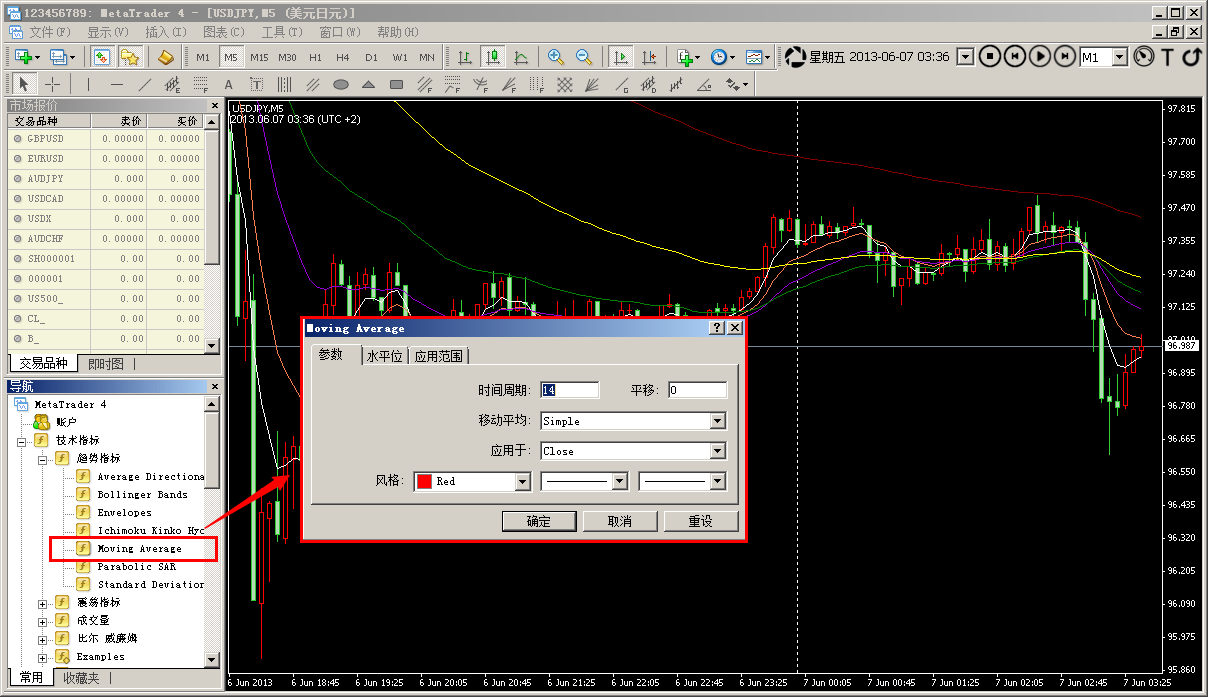The image size is (1208, 697).
Task: Select the ellipse drawing tool
Action: (341, 84)
